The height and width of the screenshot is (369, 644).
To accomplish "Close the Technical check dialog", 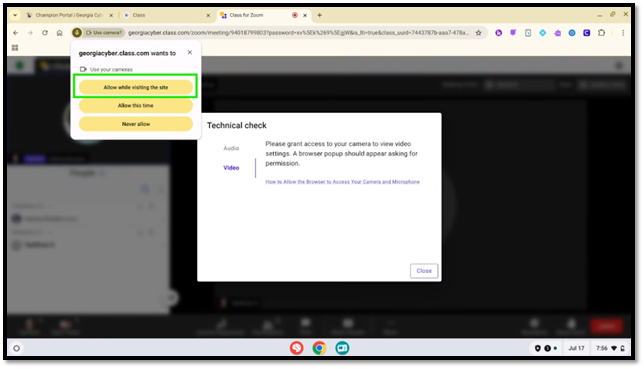I will pyautogui.click(x=424, y=271).
